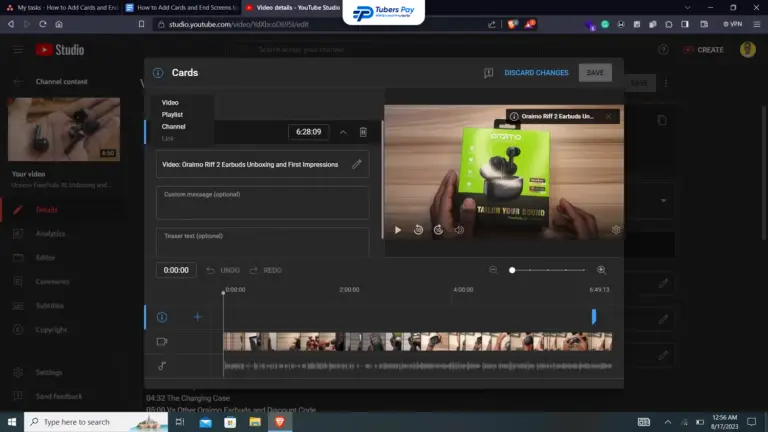Edit the selected video with the pencil icon
The height and width of the screenshot is (432, 768).
click(357, 165)
